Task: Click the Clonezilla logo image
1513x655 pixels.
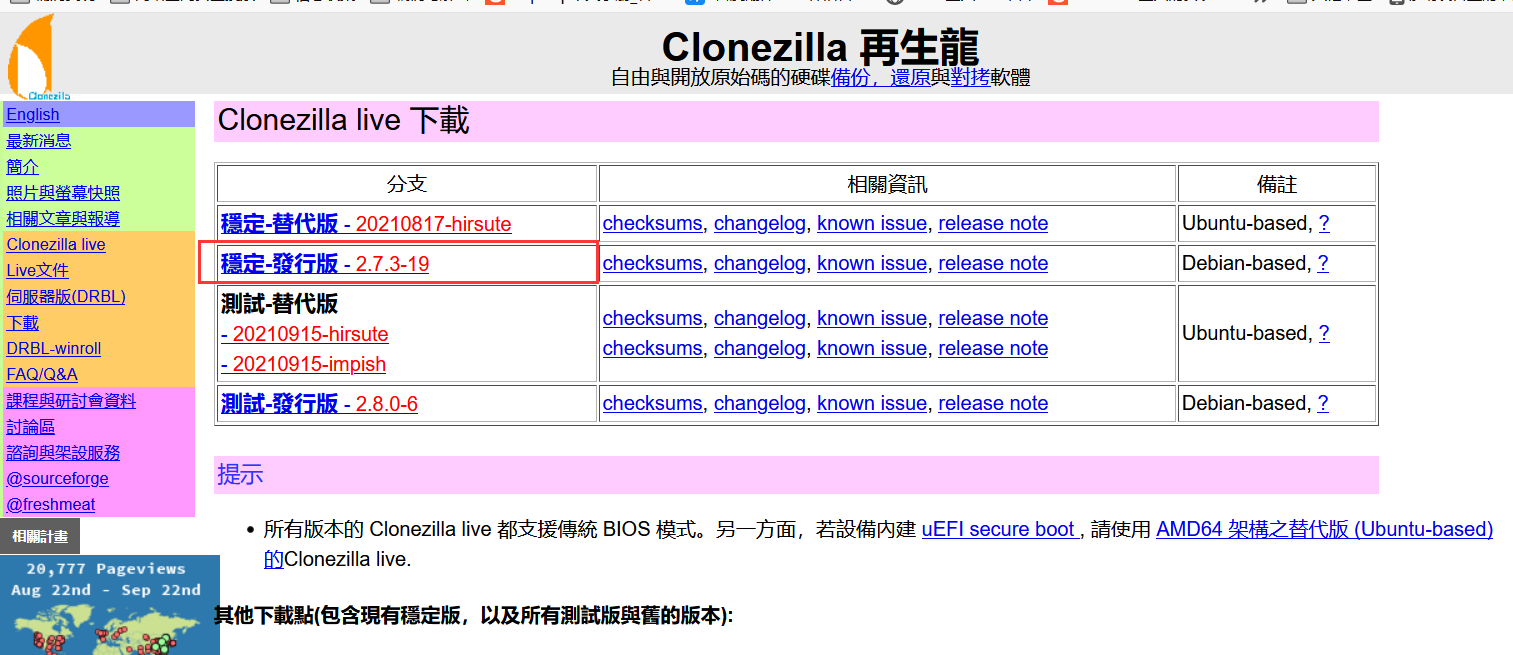Action: (x=38, y=57)
